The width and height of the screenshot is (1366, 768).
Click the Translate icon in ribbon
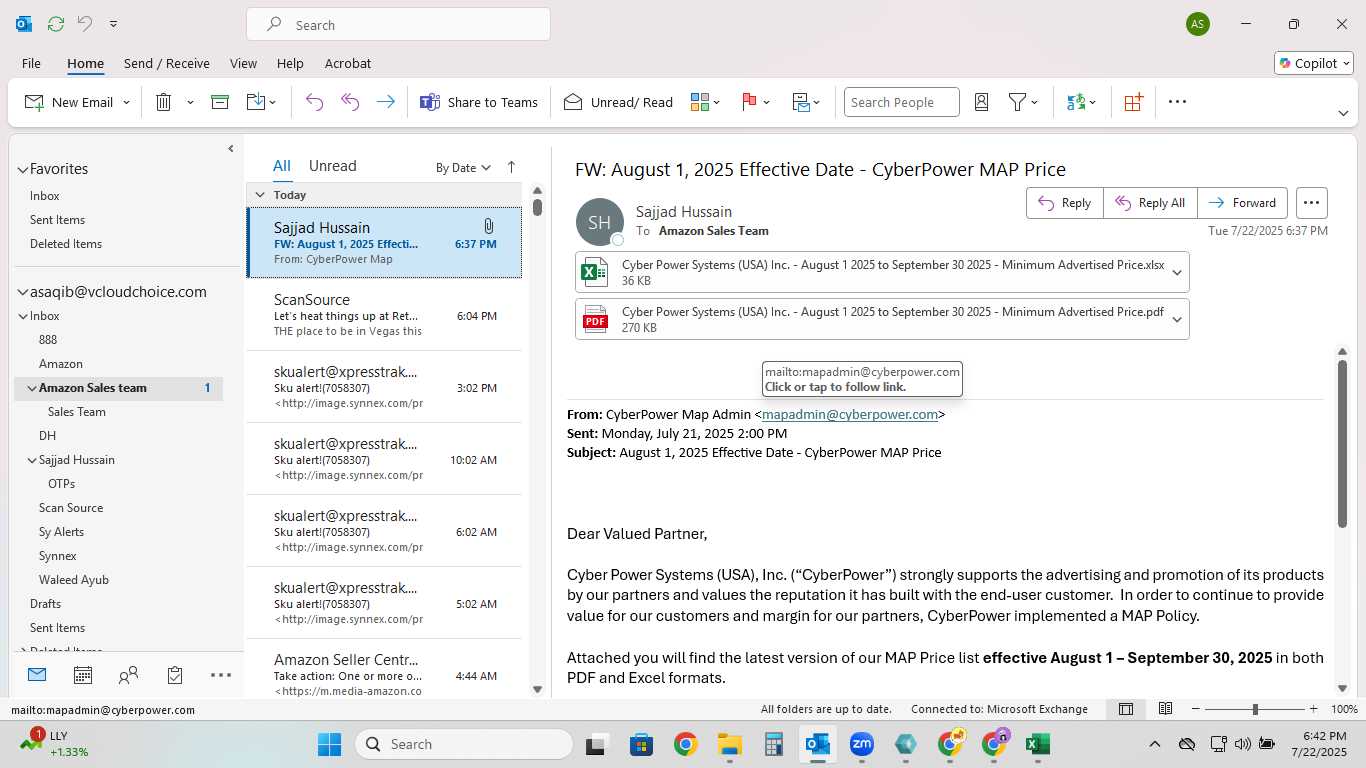[1076, 102]
